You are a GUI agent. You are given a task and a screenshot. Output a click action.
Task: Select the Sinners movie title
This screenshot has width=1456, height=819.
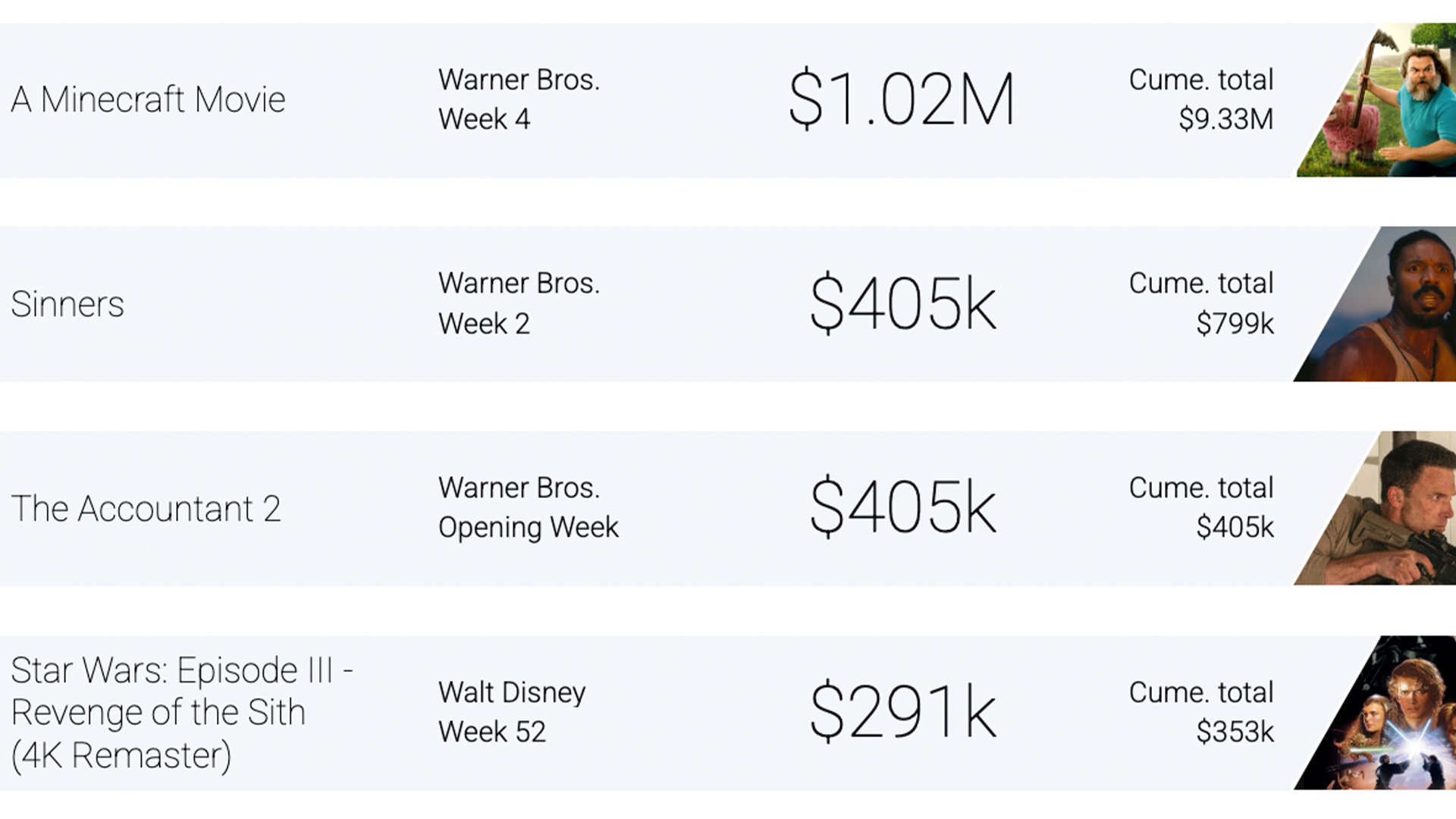click(67, 304)
